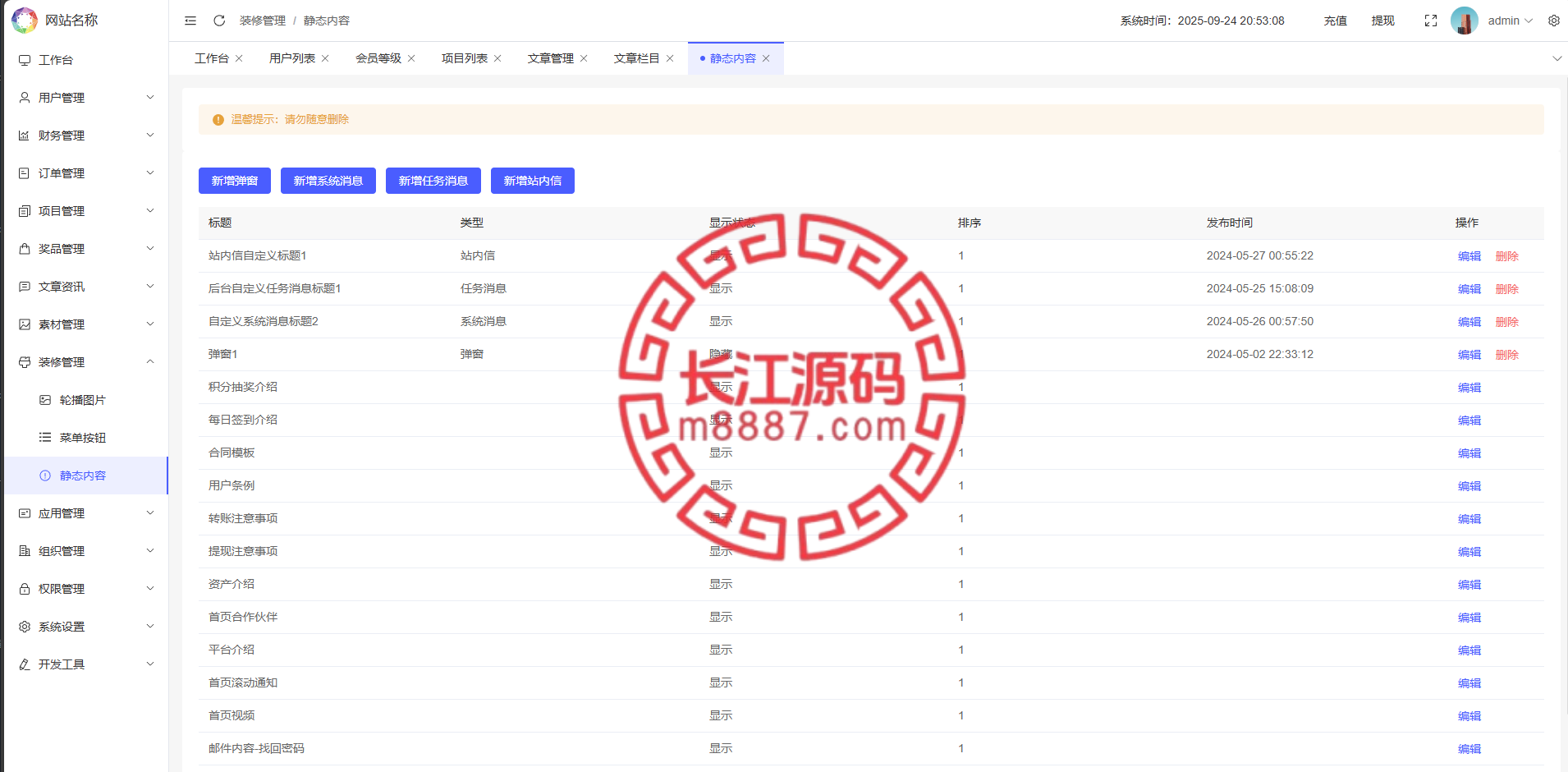Screen dimensions: 1568x772
Task: Switch to the 项目列表 tab
Action: (x=465, y=58)
